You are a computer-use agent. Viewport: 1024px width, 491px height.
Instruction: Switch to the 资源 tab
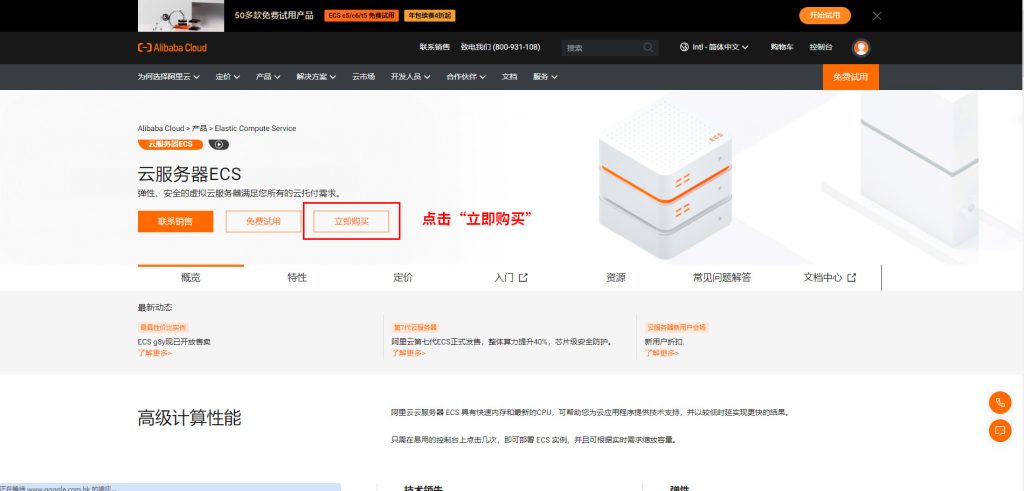click(616, 277)
